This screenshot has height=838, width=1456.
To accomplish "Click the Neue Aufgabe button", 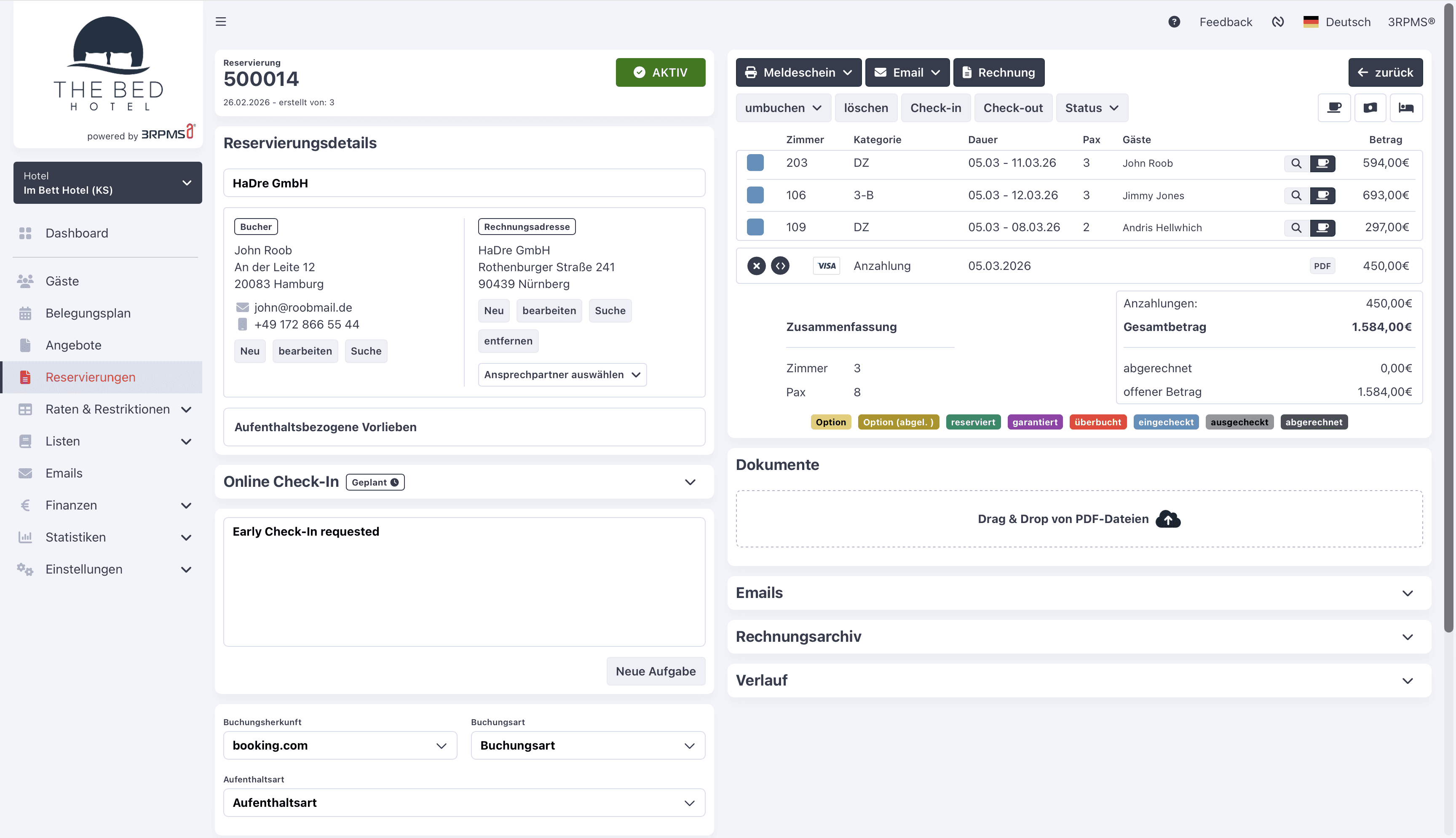I will point(655,671).
